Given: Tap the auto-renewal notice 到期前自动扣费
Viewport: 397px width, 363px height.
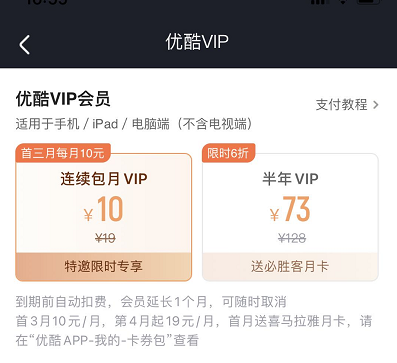Looking at the screenshot, I should (61, 302).
